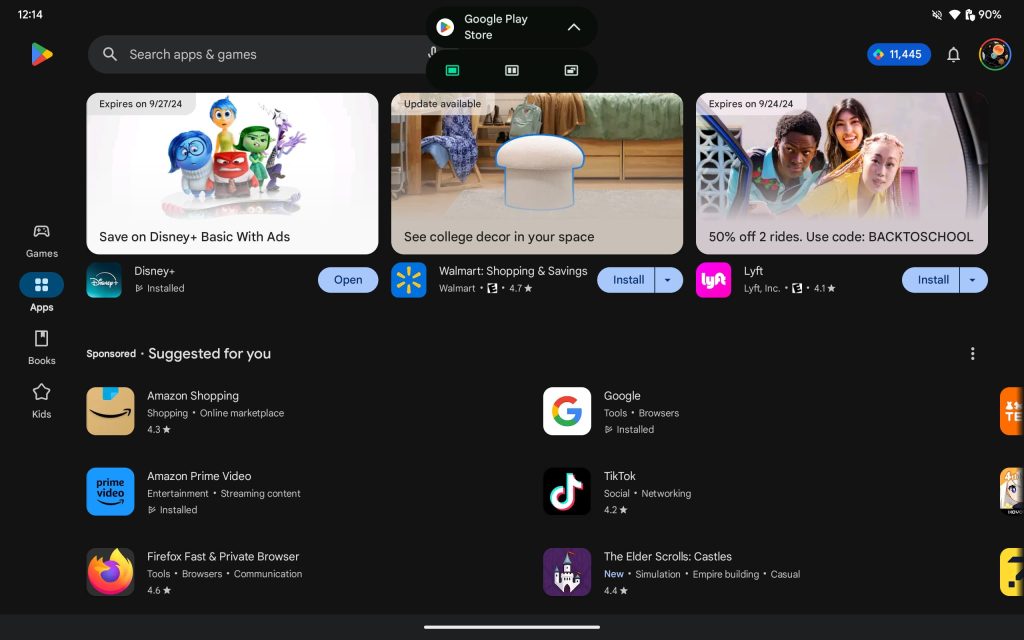Tap the TikTok app icon
This screenshot has width=1024, height=640.
(566, 491)
